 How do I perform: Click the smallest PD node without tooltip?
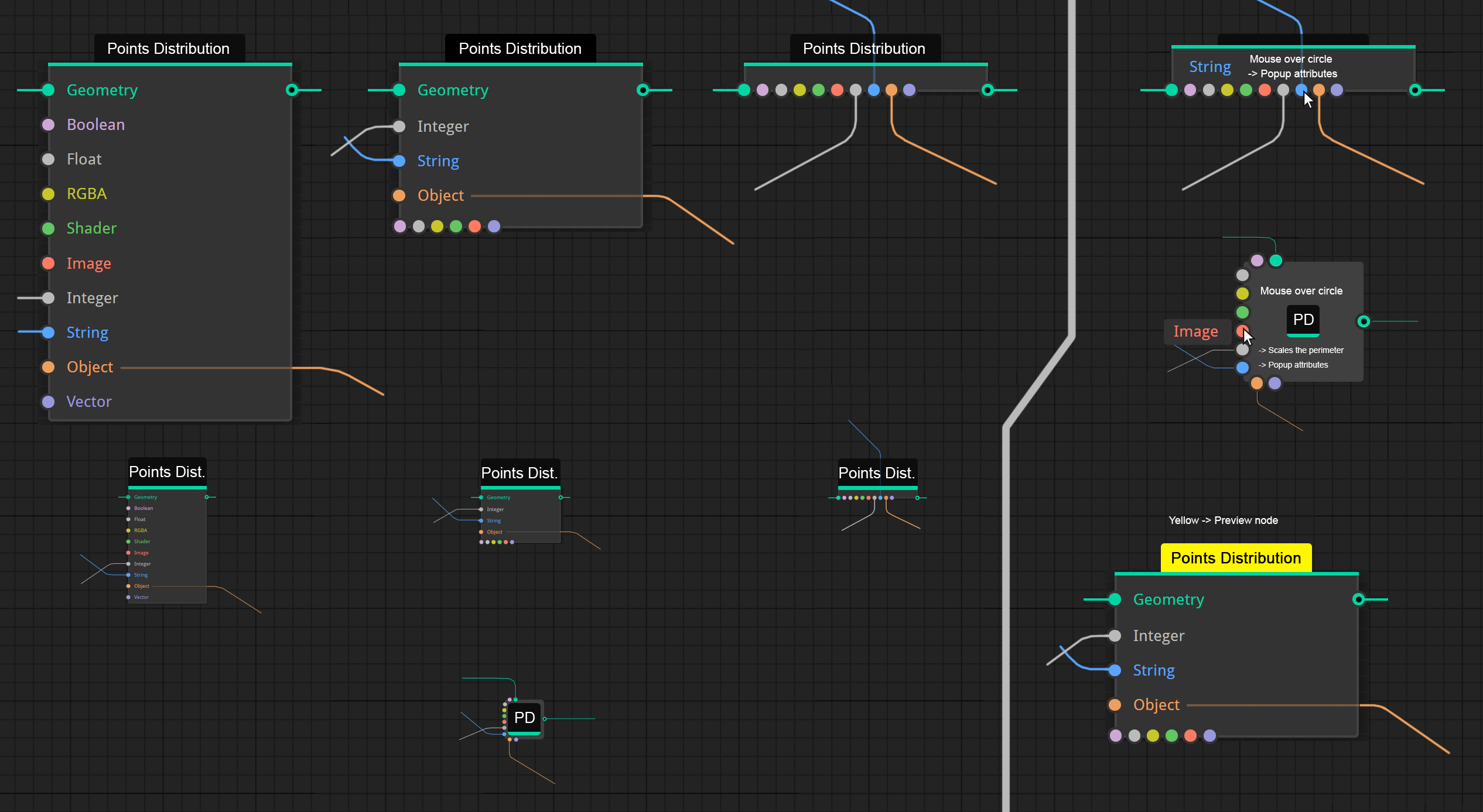point(525,718)
